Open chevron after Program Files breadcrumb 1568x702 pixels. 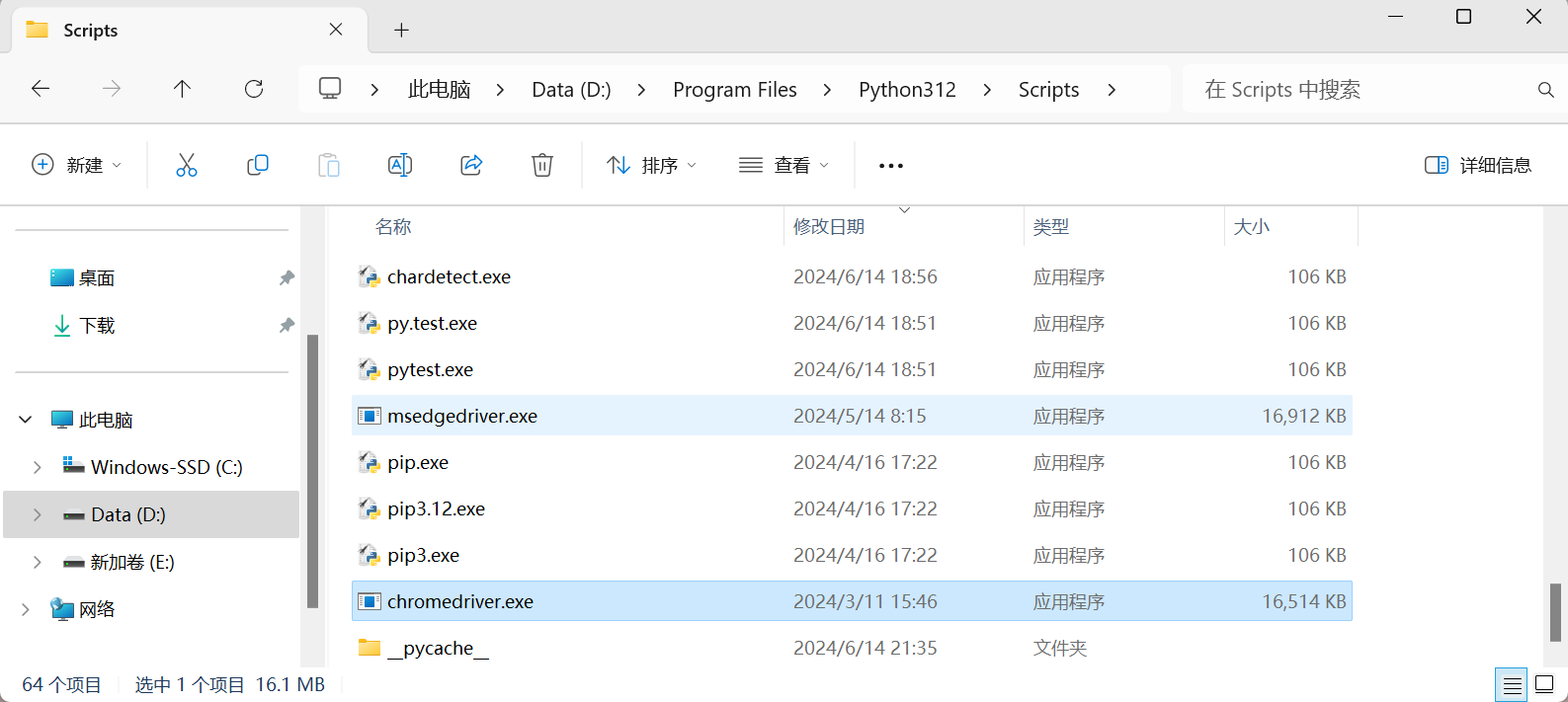[827, 90]
